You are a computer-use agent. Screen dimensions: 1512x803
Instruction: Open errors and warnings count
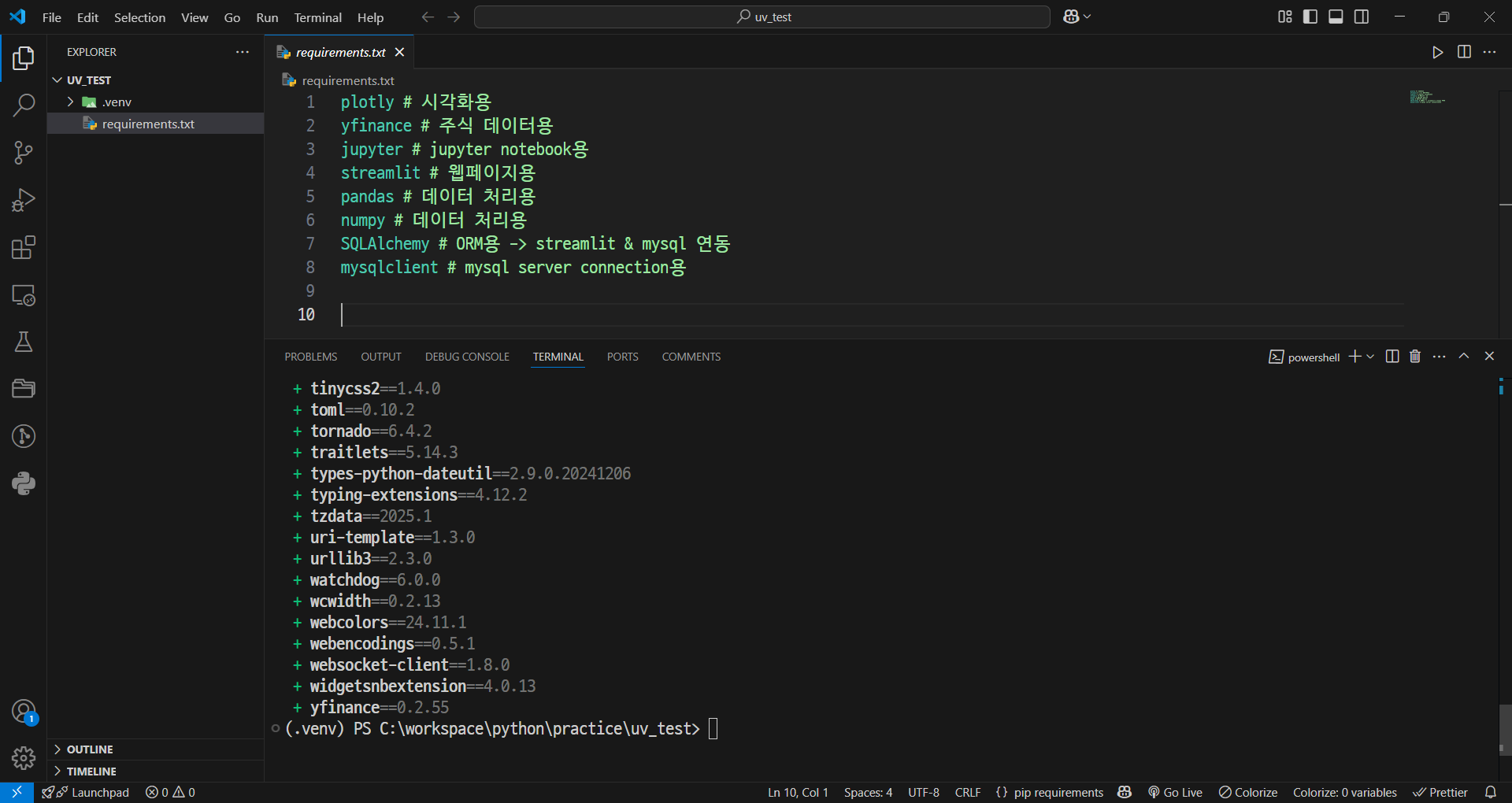[170, 792]
